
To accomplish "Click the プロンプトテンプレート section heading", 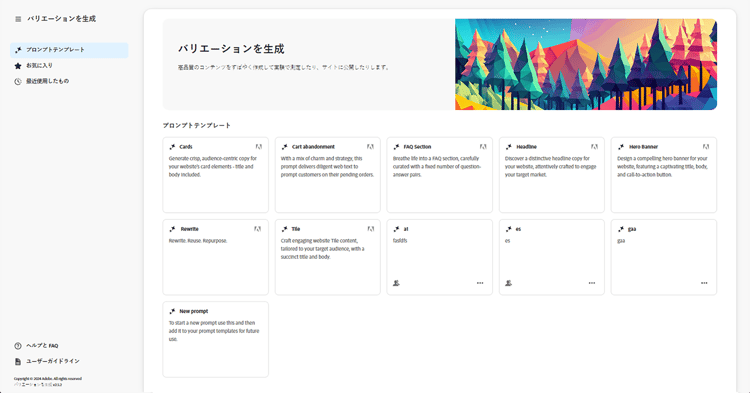I will coord(197,125).
